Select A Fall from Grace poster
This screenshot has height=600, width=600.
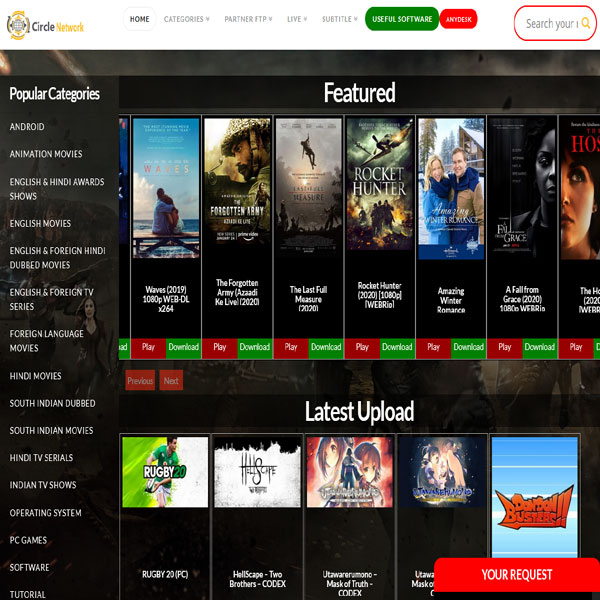(522, 188)
